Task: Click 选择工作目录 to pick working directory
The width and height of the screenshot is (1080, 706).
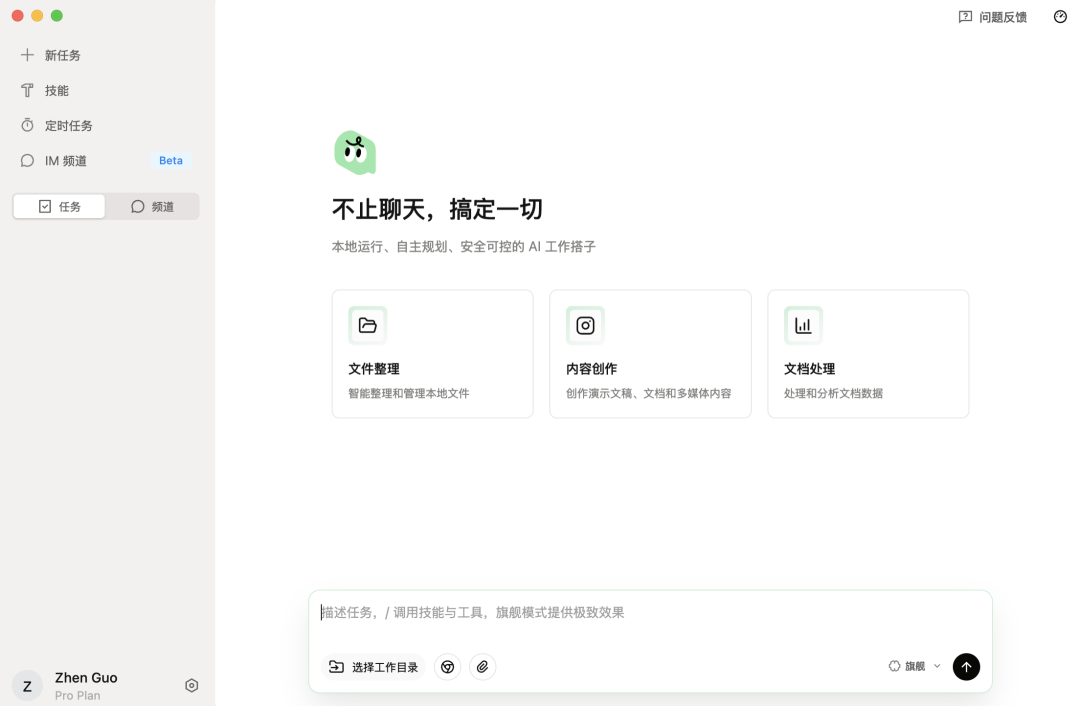Action: point(373,666)
